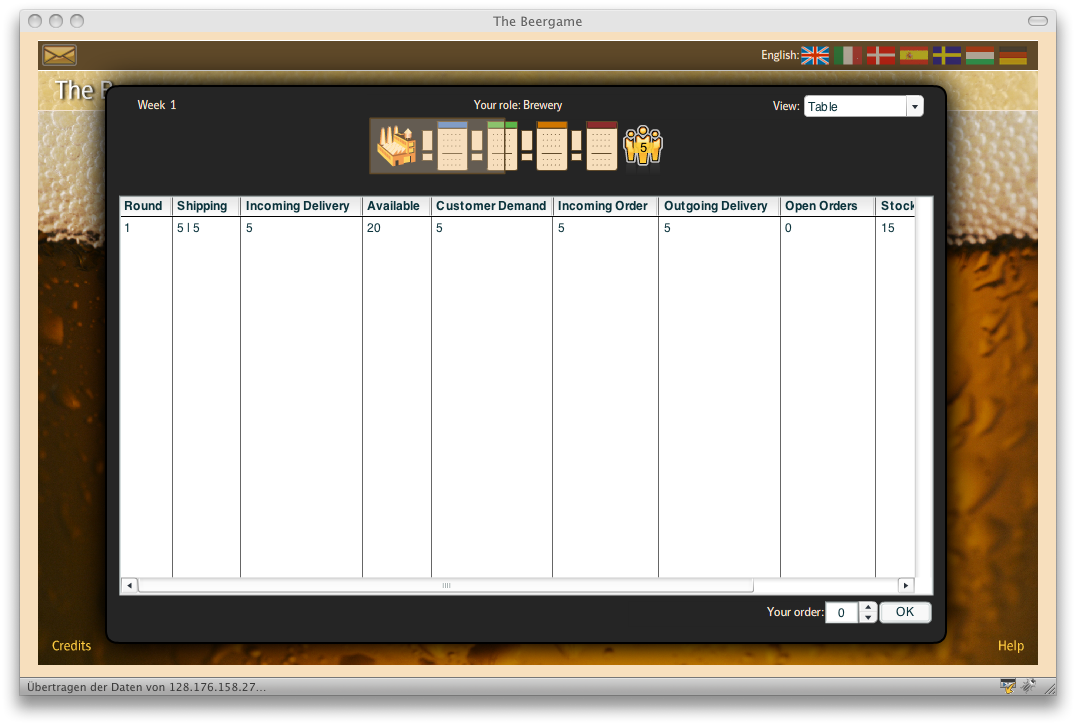Select the Available cell value 20
The image size is (1076, 725).
pyautogui.click(x=396, y=228)
